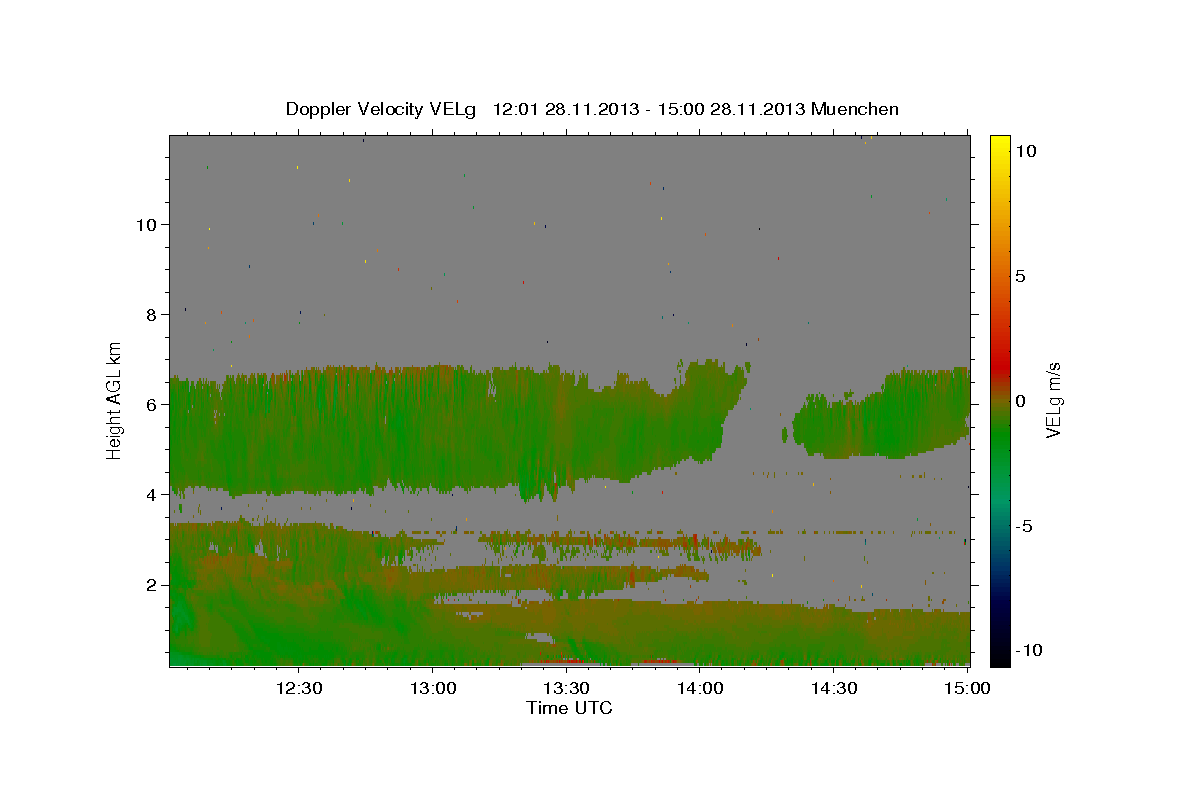Click the date range '12:01 28.11.2013 - 15:00 28.11.2013' in title
1200x800 pixels.
pos(650,109)
